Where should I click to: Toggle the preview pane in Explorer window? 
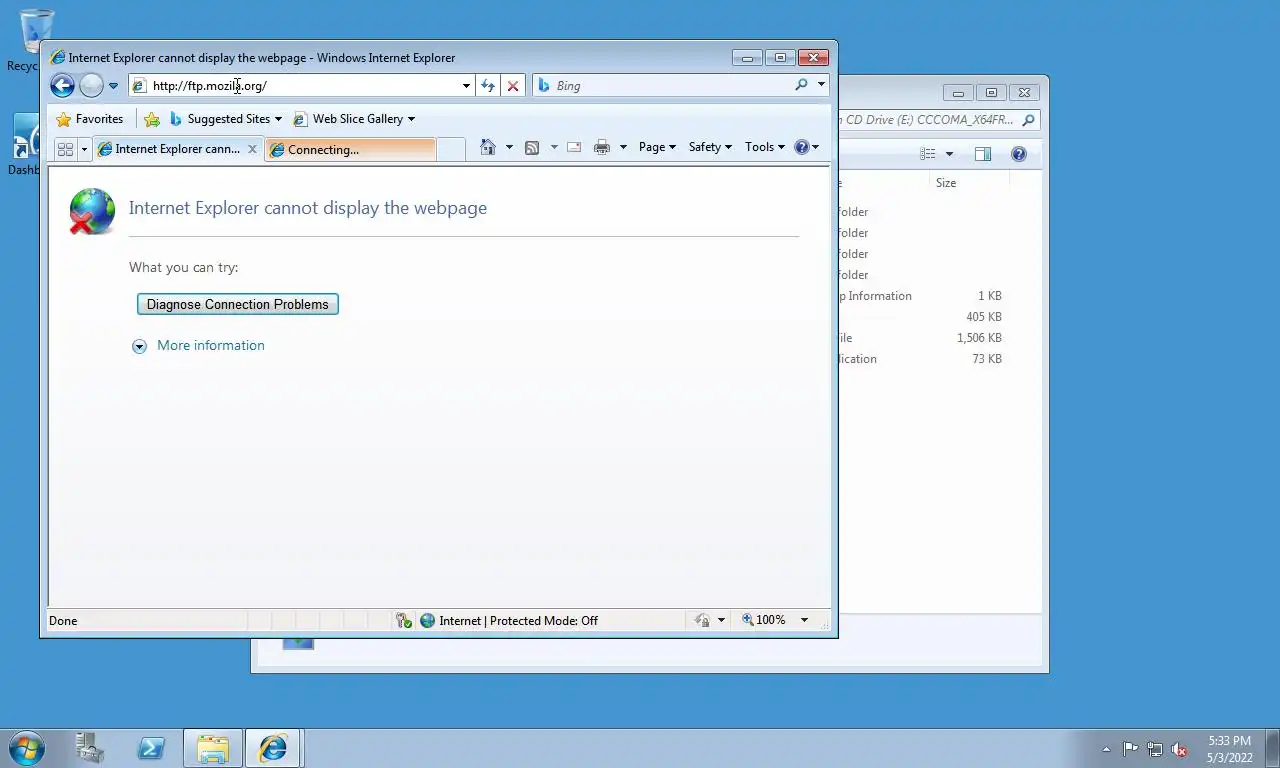[x=983, y=154]
